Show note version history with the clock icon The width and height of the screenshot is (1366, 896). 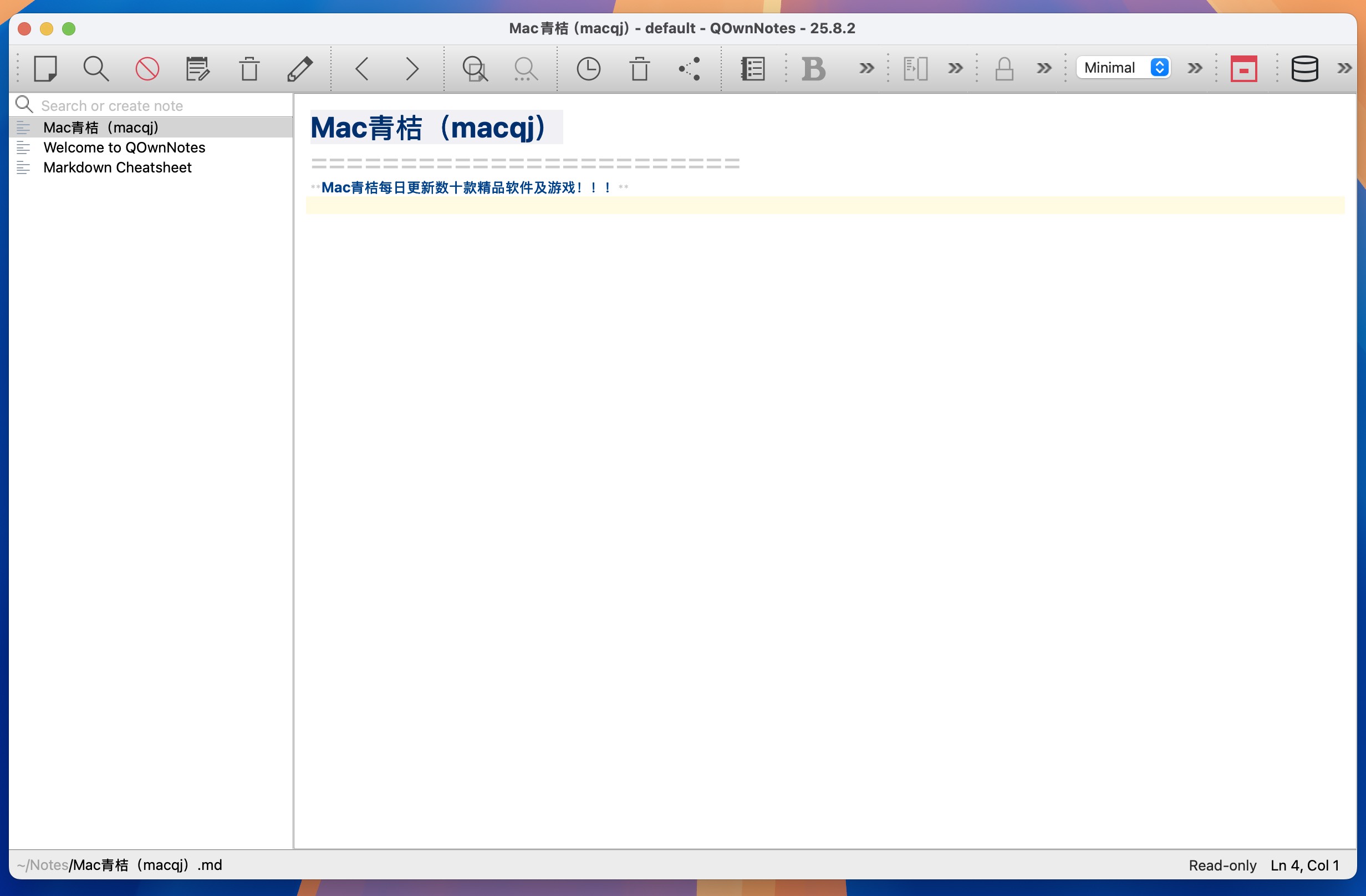pyautogui.click(x=588, y=68)
